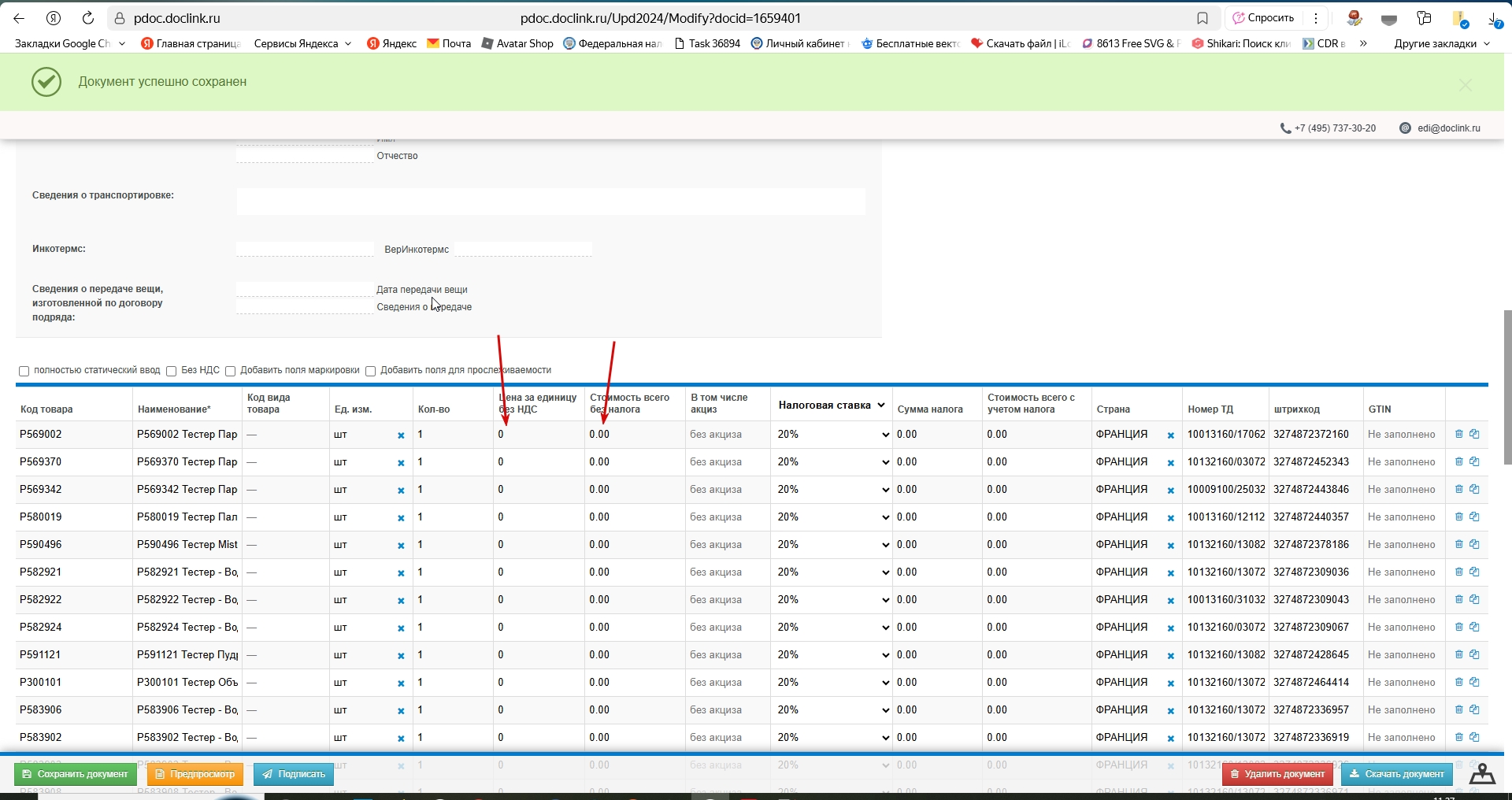Screen dimensions: 1512x800
Task: Click 'Сохранить документ' button
Action: pos(76,774)
